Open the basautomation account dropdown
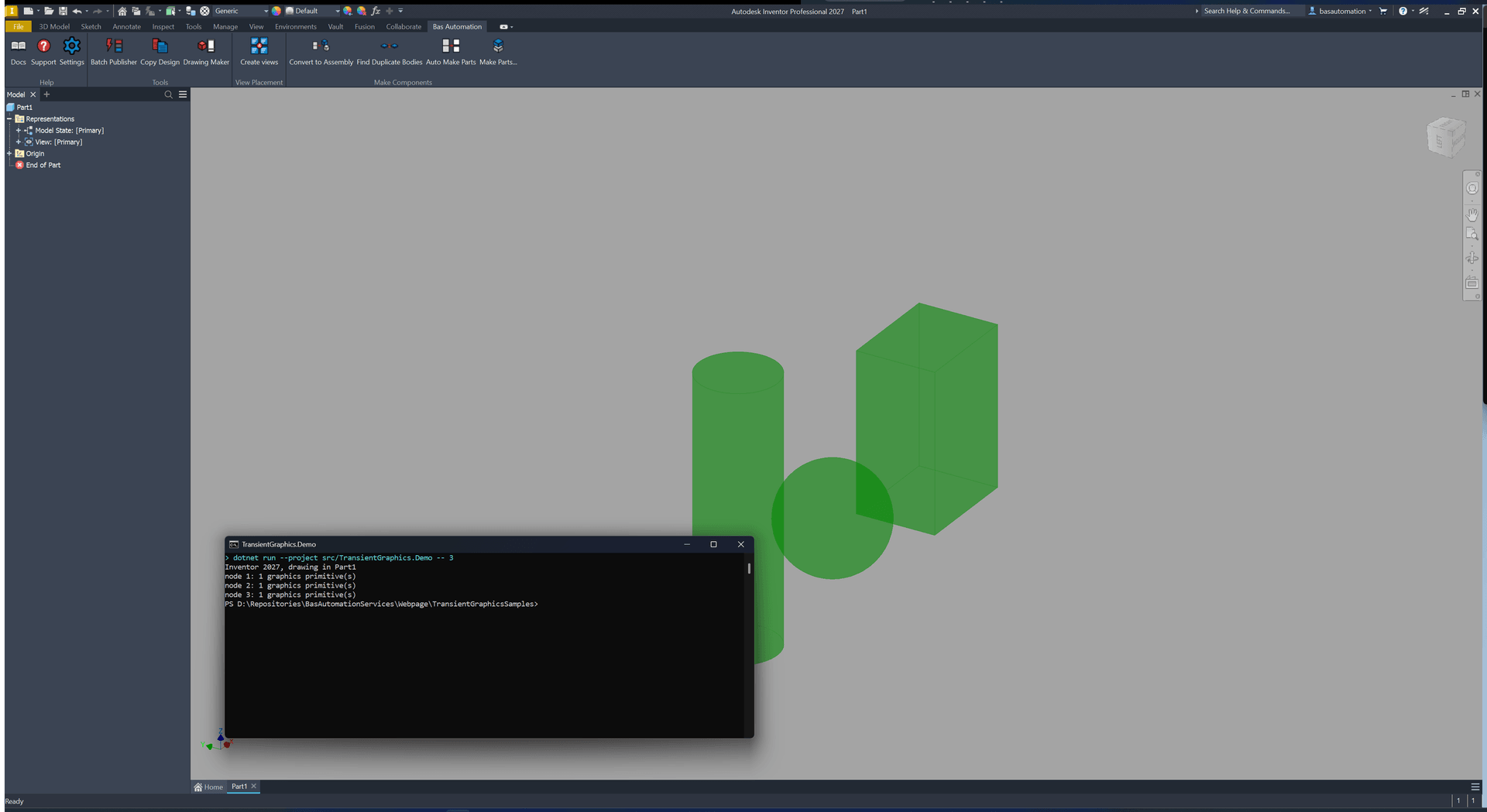Screen dimensions: 1487x812 [x=1341, y=11]
